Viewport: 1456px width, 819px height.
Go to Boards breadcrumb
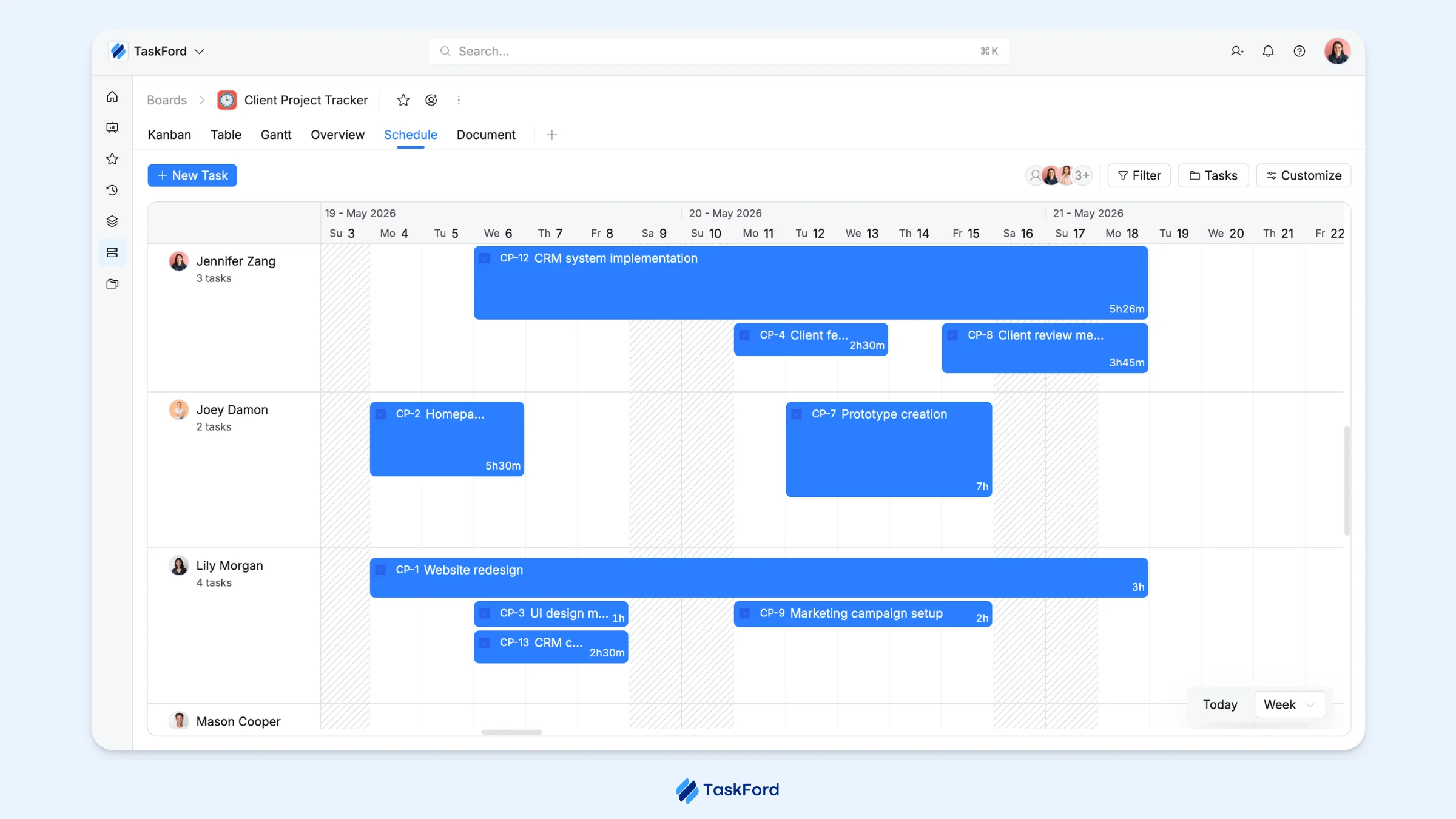coord(167,100)
